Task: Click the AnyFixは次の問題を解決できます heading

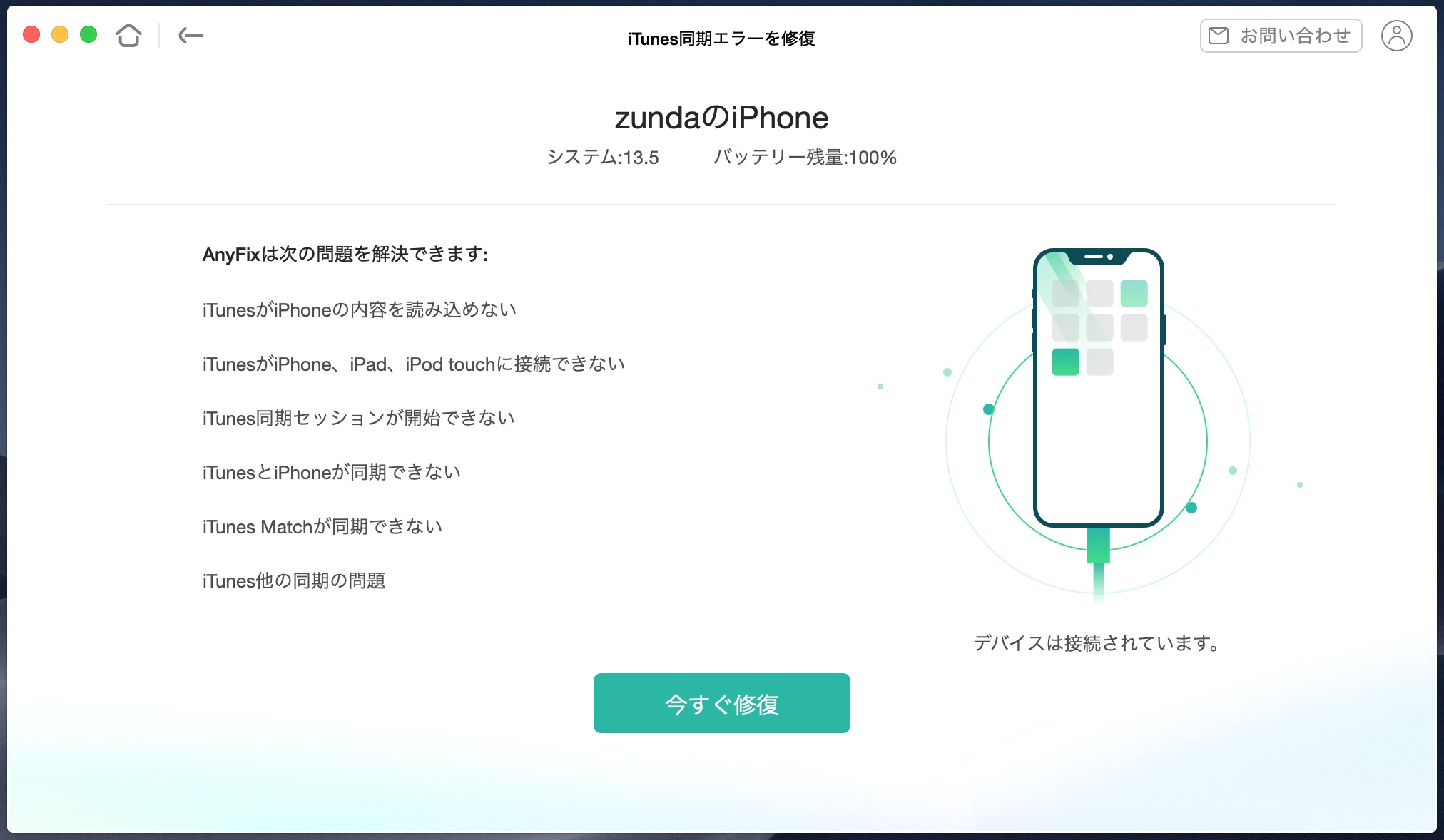Action: click(345, 255)
